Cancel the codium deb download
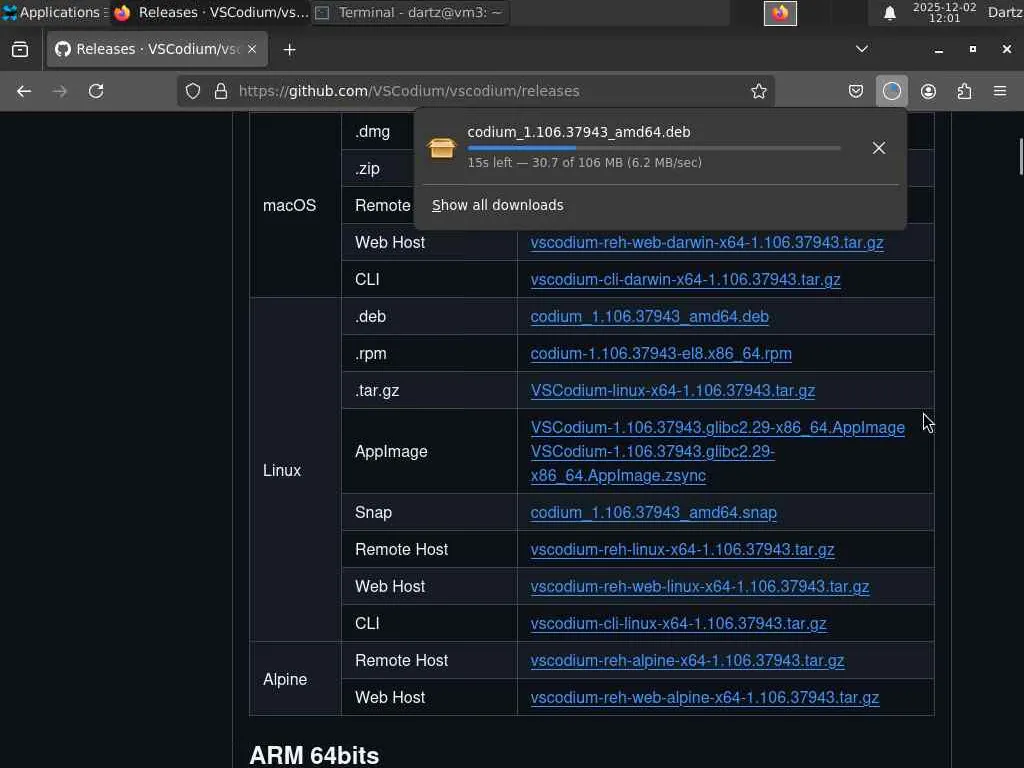The image size is (1024, 768). (879, 148)
